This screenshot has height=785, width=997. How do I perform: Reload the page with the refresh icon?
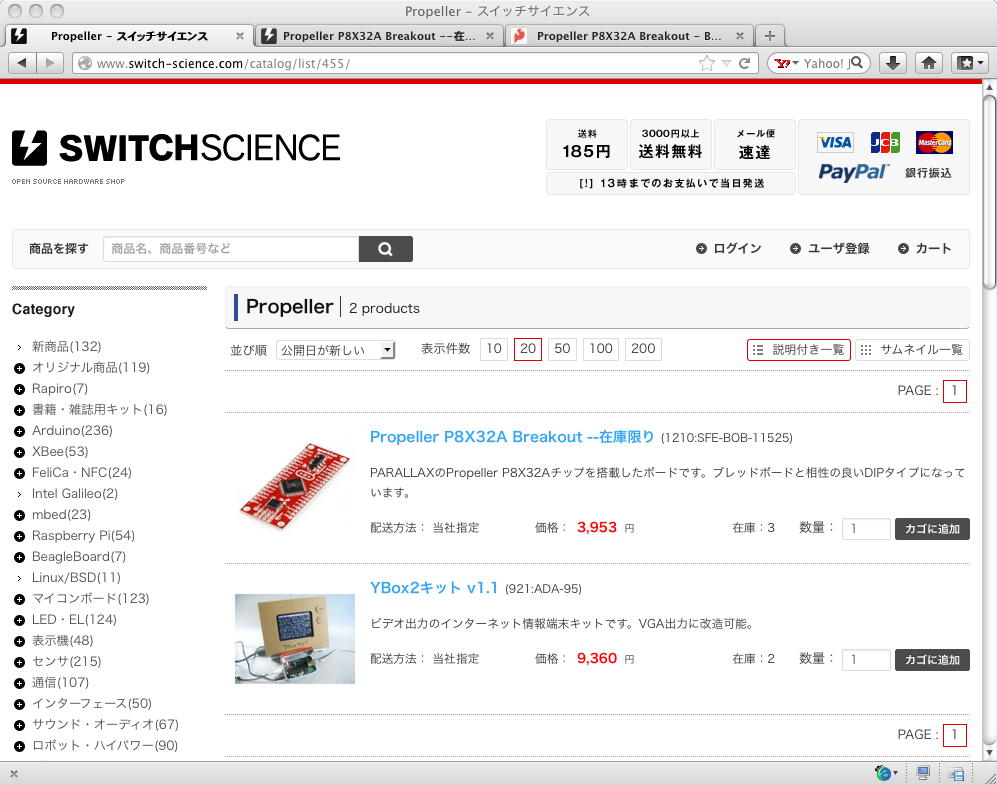744,63
